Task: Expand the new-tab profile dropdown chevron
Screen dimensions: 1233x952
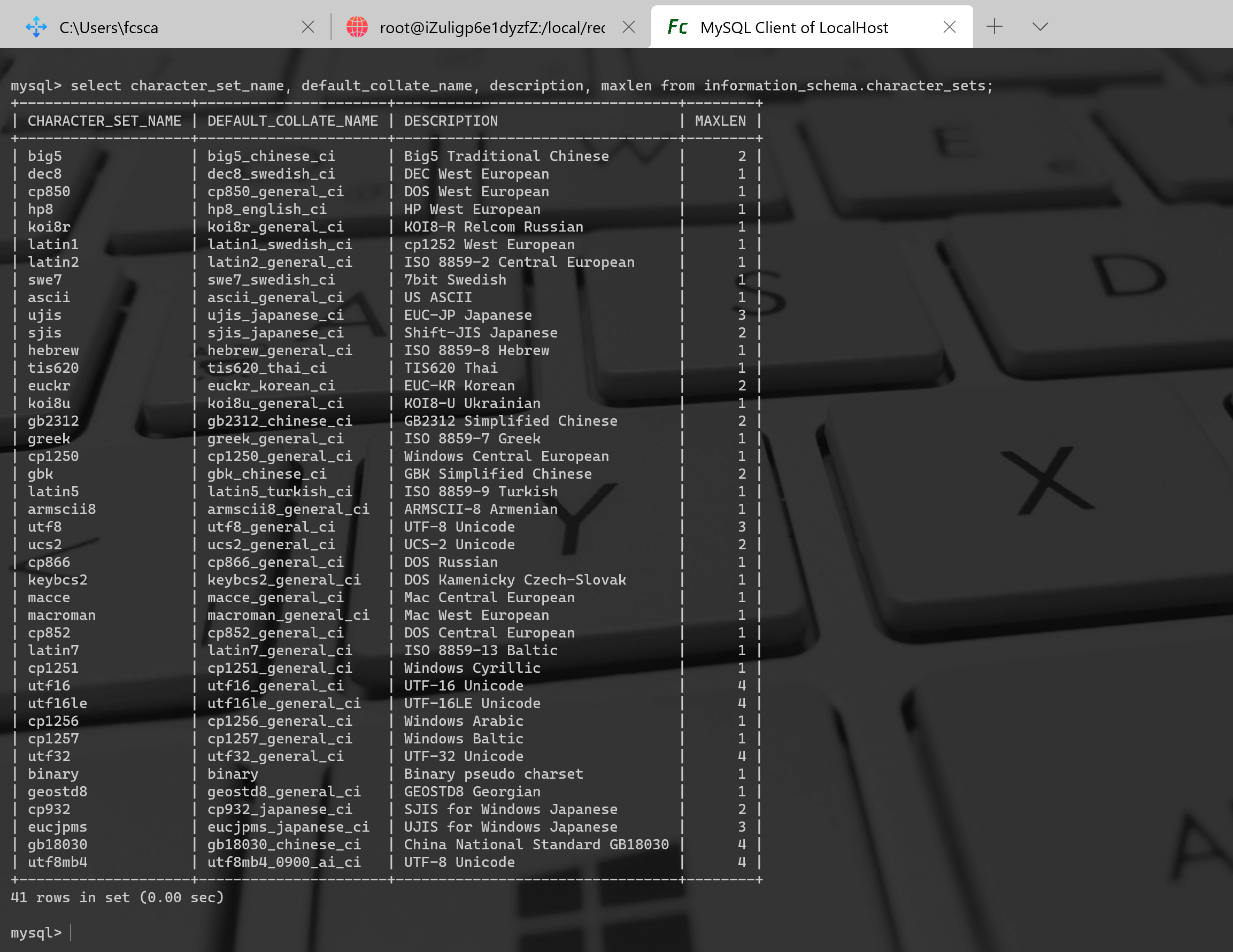Action: (x=1040, y=27)
